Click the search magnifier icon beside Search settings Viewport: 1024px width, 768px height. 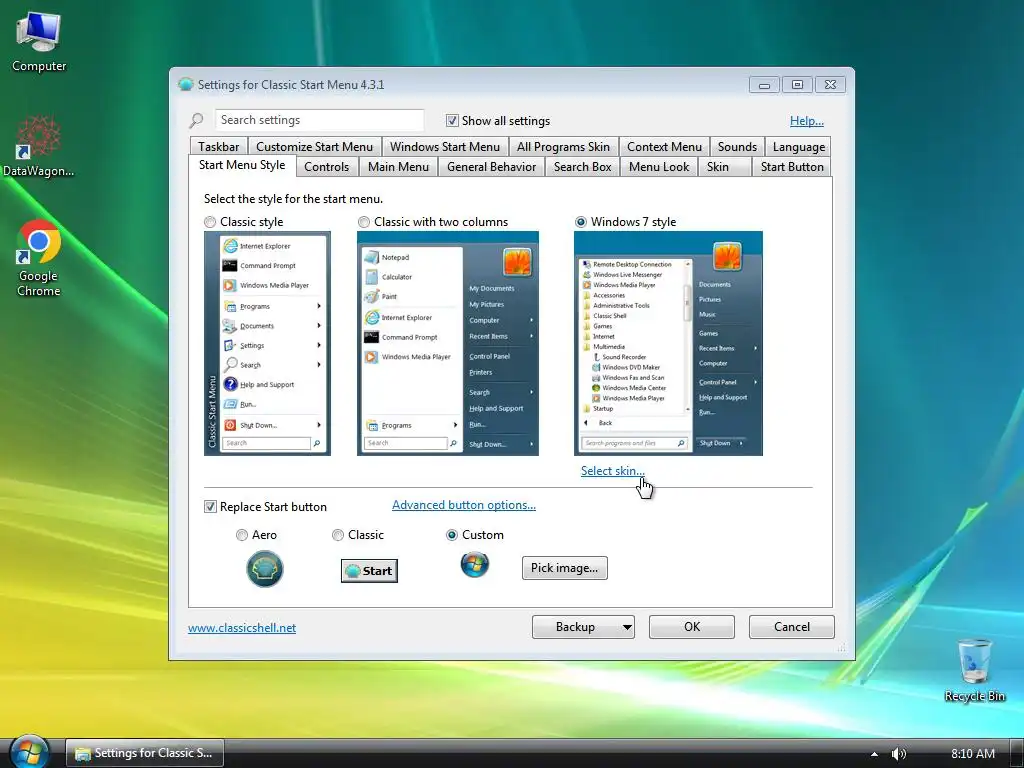[x=197, y=120]
